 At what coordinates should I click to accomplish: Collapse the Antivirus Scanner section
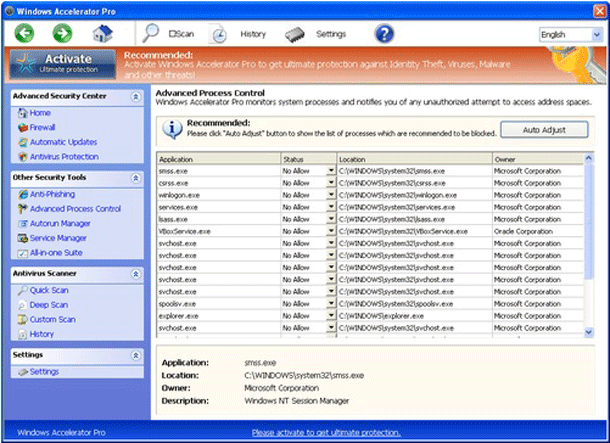[136, 272]
